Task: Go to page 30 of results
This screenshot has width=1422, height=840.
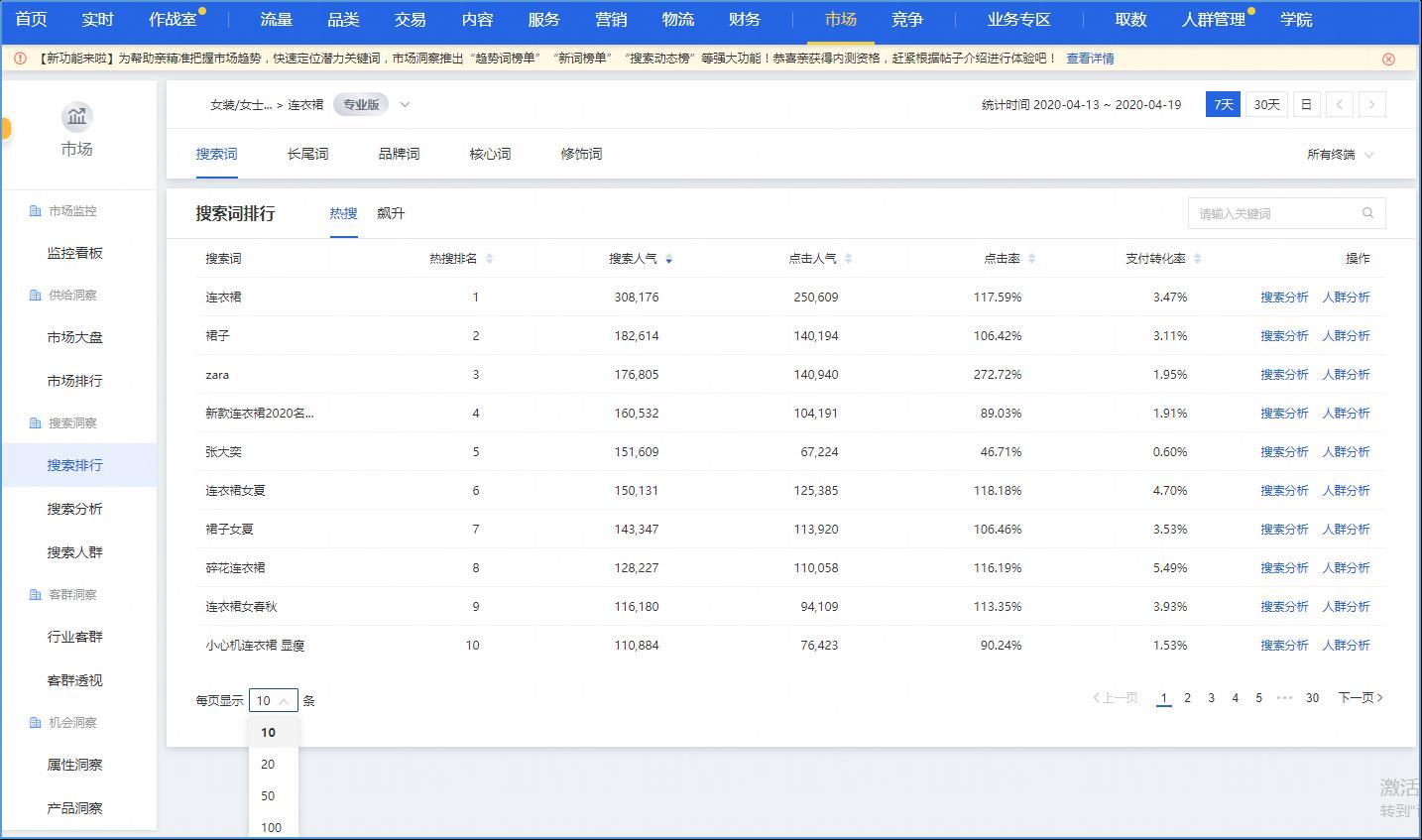Action: (x=1312, y=698)
